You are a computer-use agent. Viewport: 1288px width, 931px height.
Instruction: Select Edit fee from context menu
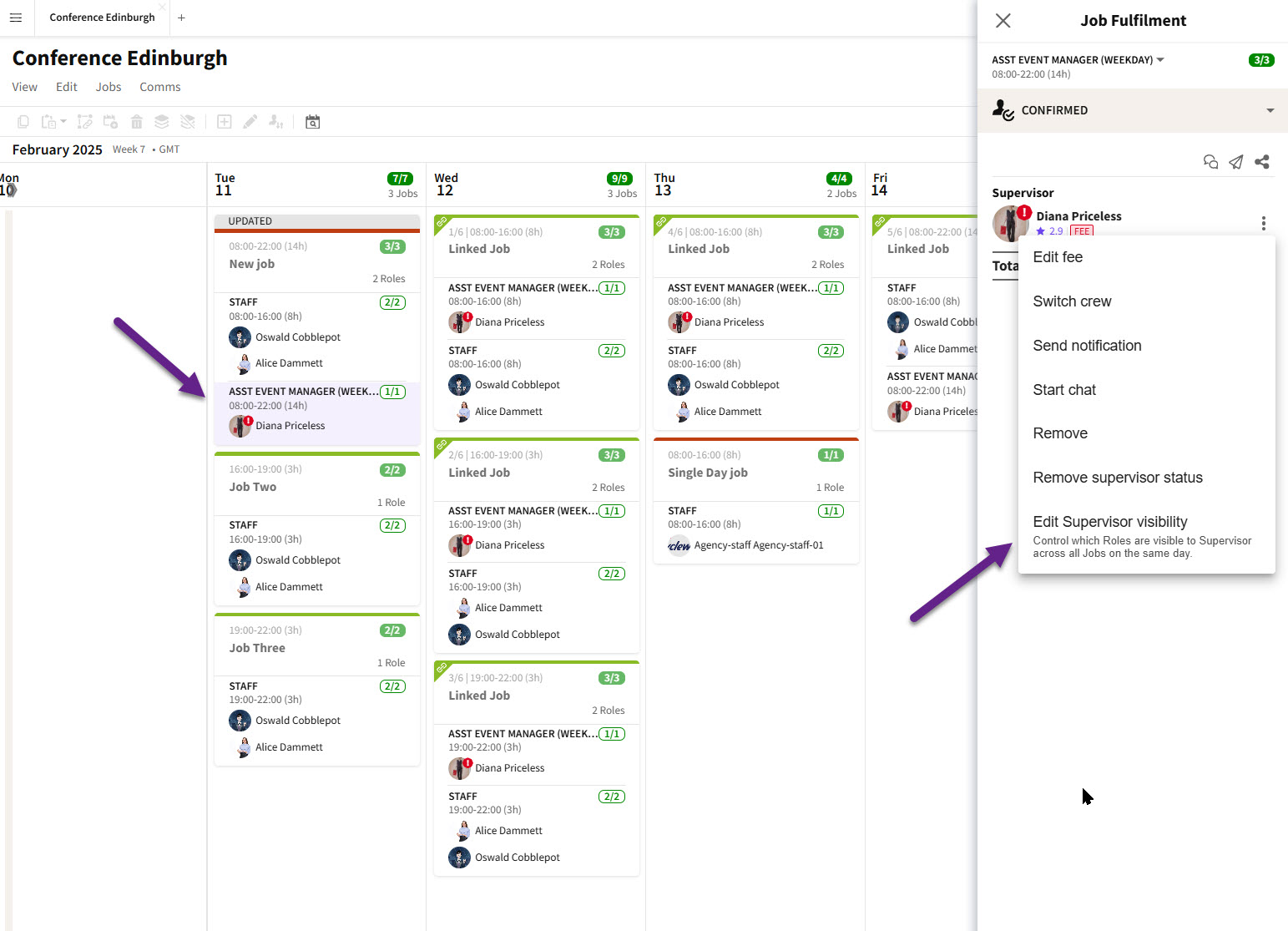(1058, 257)
